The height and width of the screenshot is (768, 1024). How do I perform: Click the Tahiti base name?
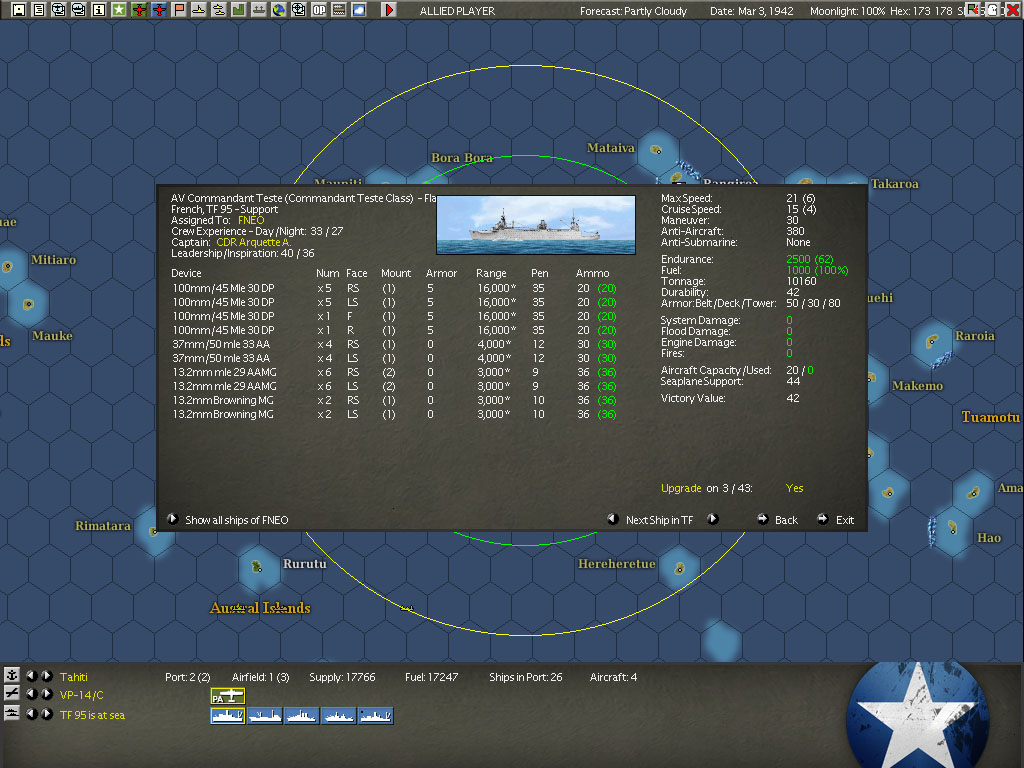73,677
